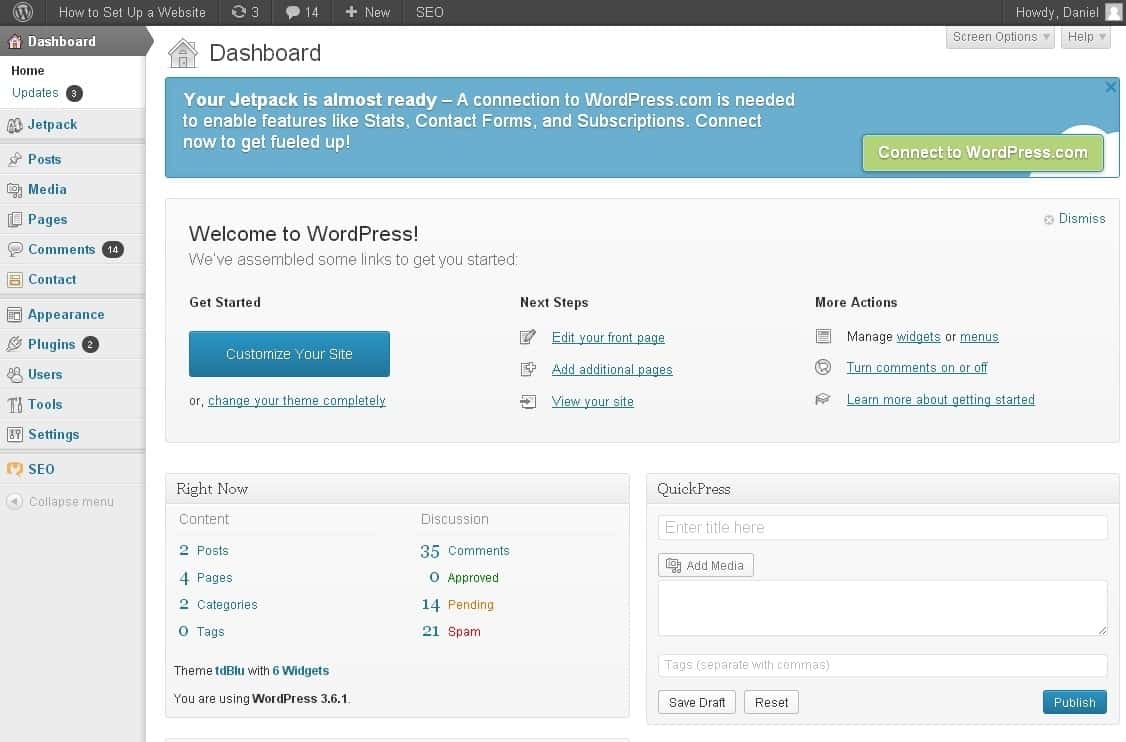Open the SEO menu in top admin bar
The width and height of the screenshot is (1126, 742).
click(429, 12)
